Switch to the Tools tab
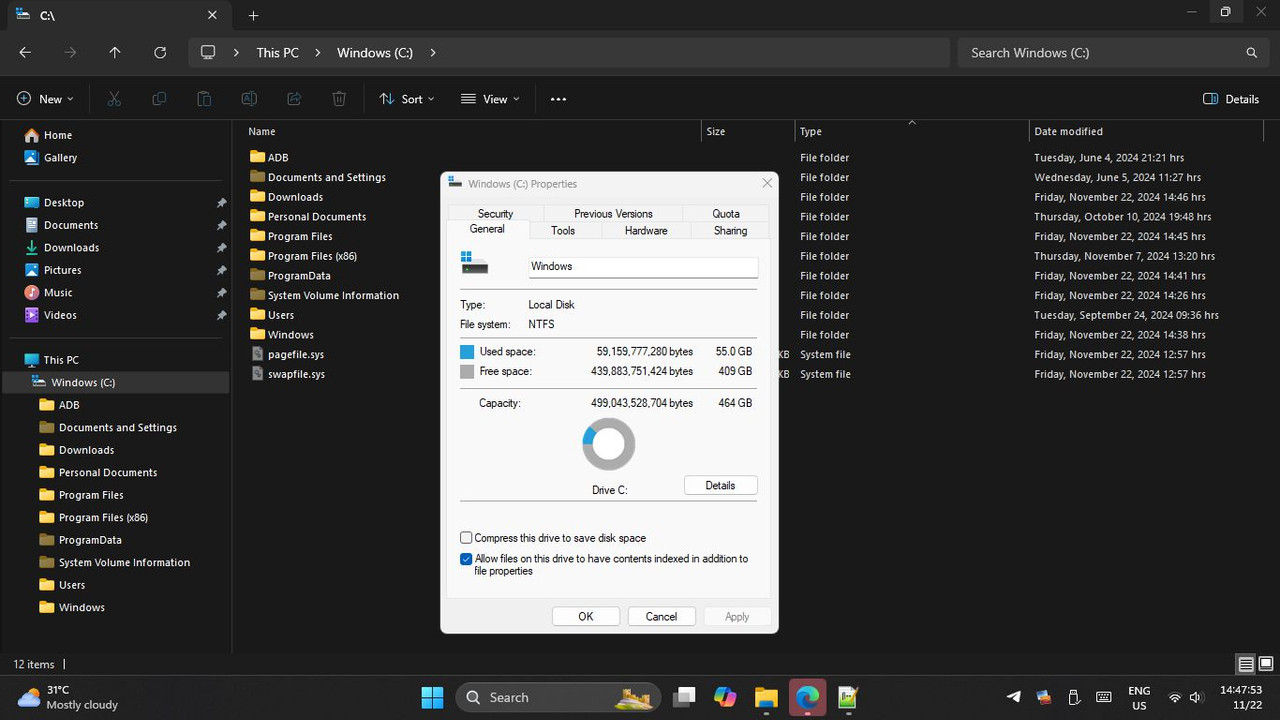This screenshot has width=1280, height=720. point(563,230)
